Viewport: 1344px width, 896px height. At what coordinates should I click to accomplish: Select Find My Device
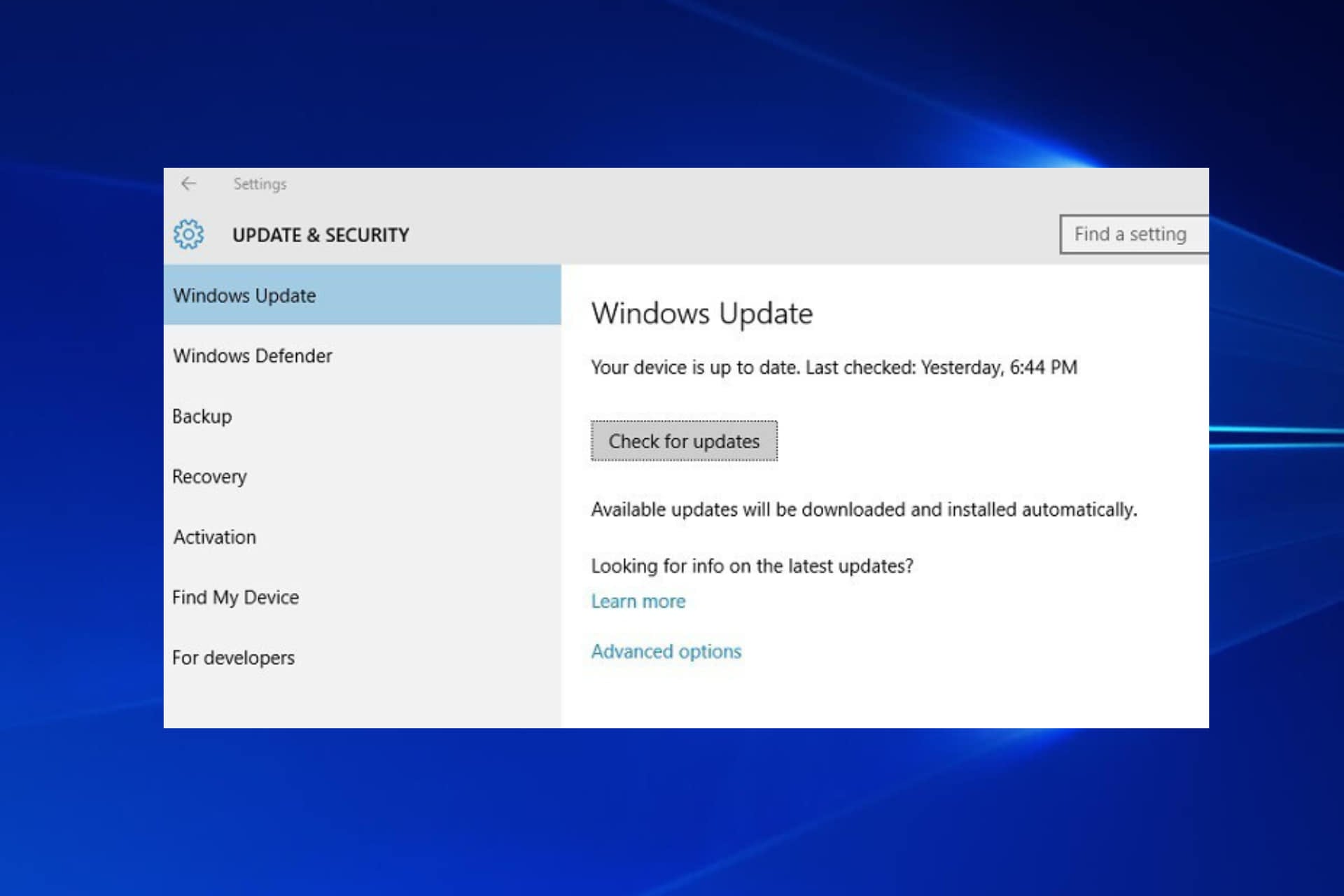click(x=235, y=596)
